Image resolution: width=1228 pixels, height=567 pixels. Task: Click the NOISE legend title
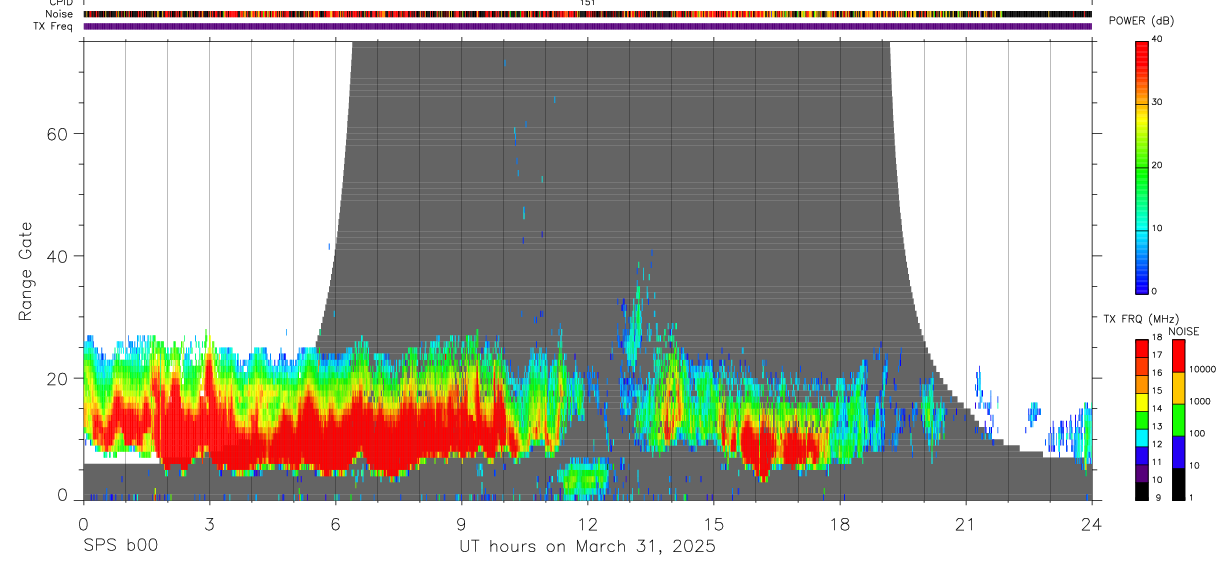(1183, 331)
